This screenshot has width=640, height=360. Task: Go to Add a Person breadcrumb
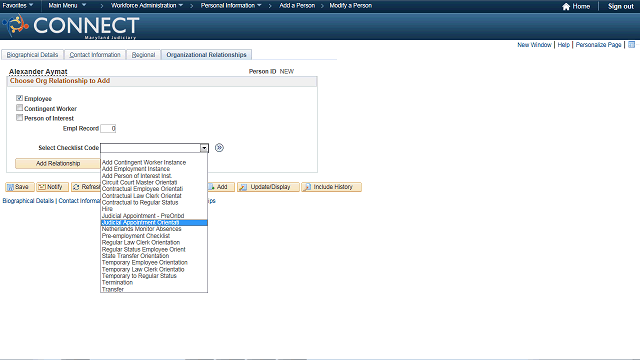coord(297,5)
